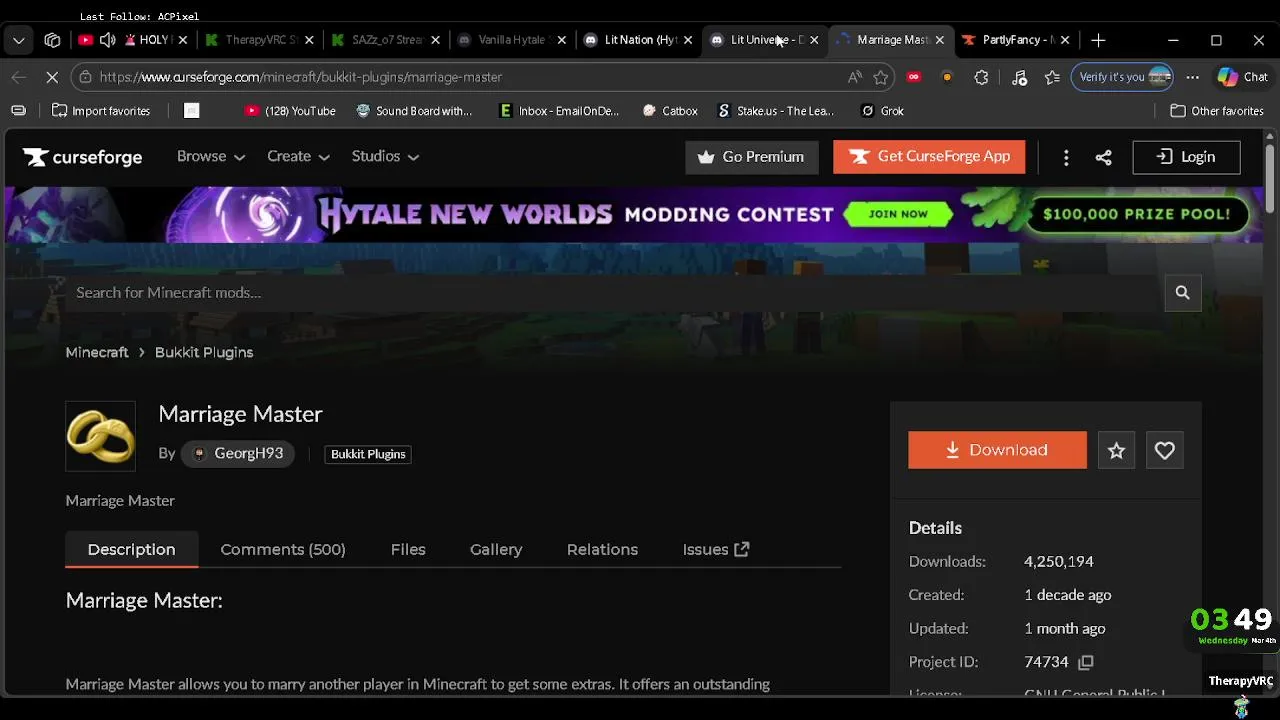Open the Stake.us bookmark
This screenshot has height=720, width=1280.
(x=776, y=111)
